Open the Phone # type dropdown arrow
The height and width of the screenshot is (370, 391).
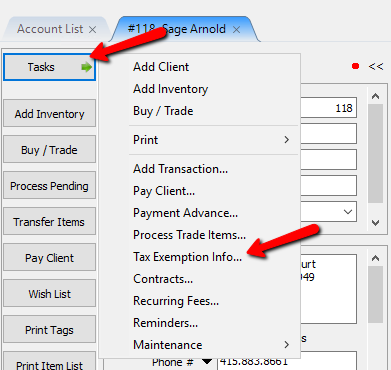[x=207, y=361]
